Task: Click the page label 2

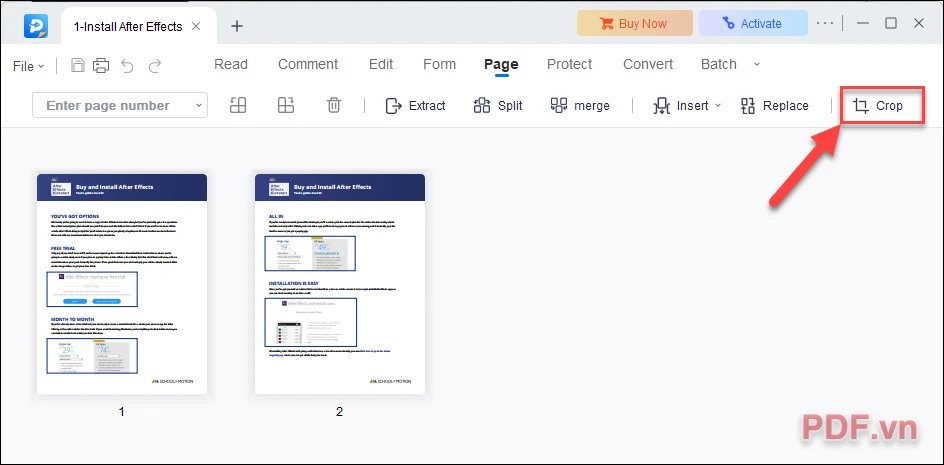Action: [x=340, y=412]
